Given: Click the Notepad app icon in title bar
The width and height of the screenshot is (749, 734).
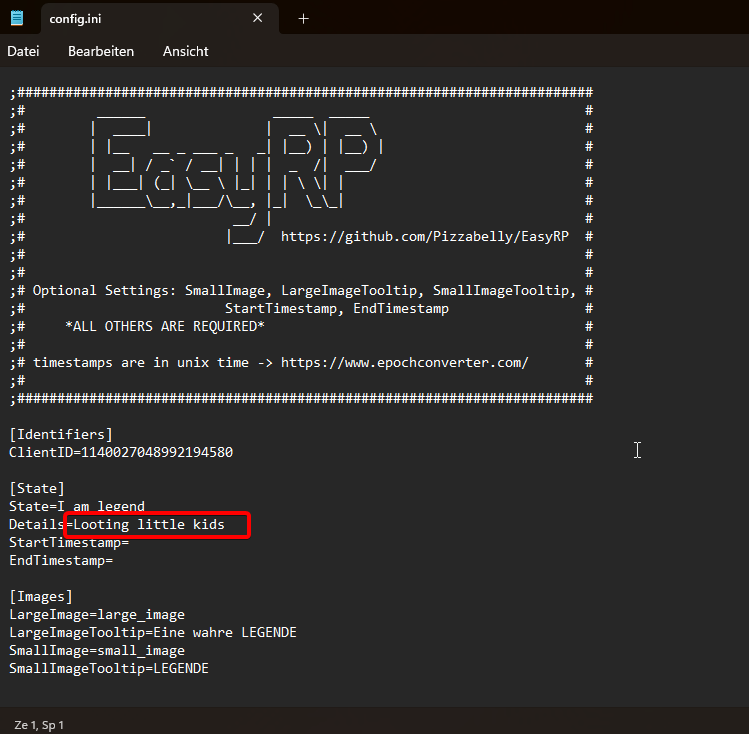Looking at the screenshot, I should pos(17,18).
